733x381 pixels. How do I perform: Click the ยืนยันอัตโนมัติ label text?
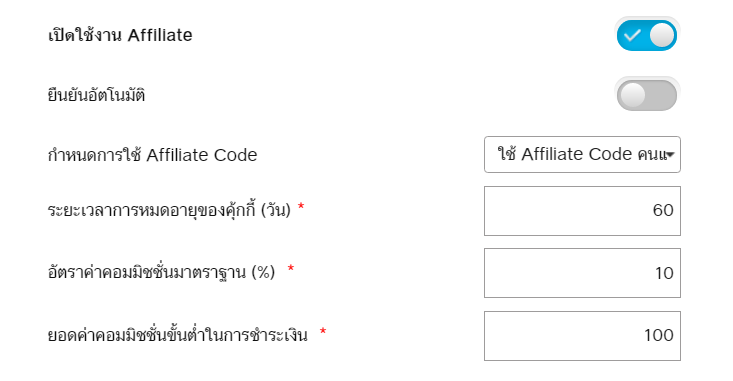[x=96, y=95]
